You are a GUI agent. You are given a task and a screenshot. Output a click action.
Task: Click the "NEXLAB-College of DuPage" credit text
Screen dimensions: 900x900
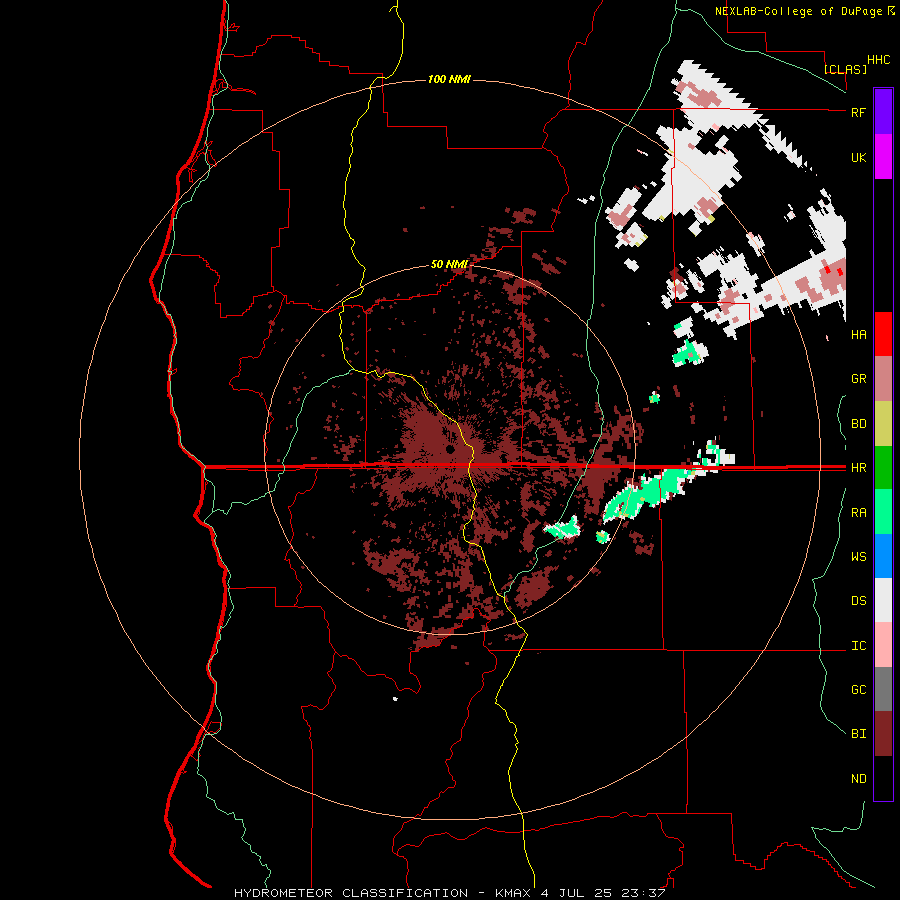click(x=798, y=11)
